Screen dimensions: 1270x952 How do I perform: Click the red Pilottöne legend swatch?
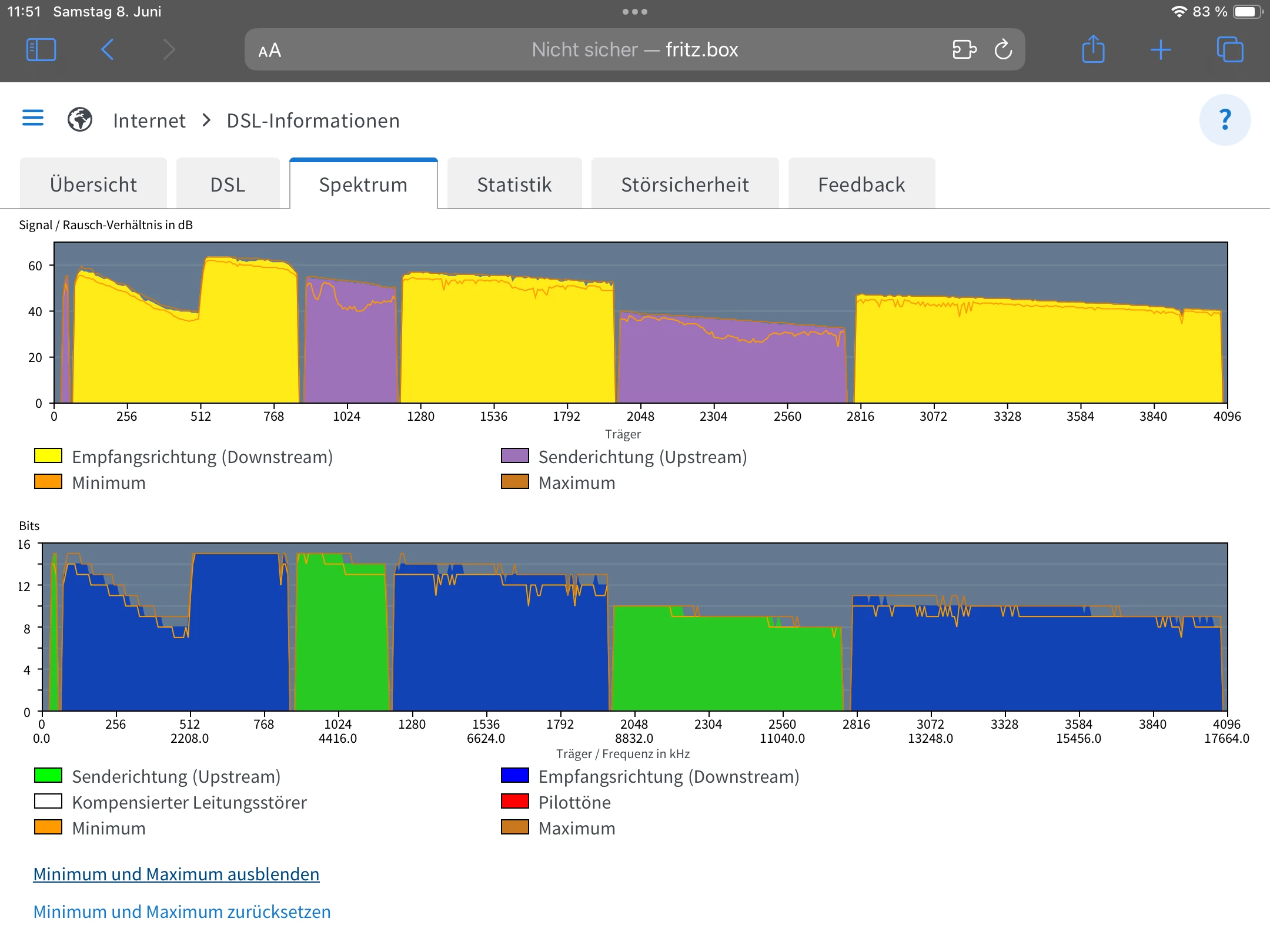click(x=515, y=802)
